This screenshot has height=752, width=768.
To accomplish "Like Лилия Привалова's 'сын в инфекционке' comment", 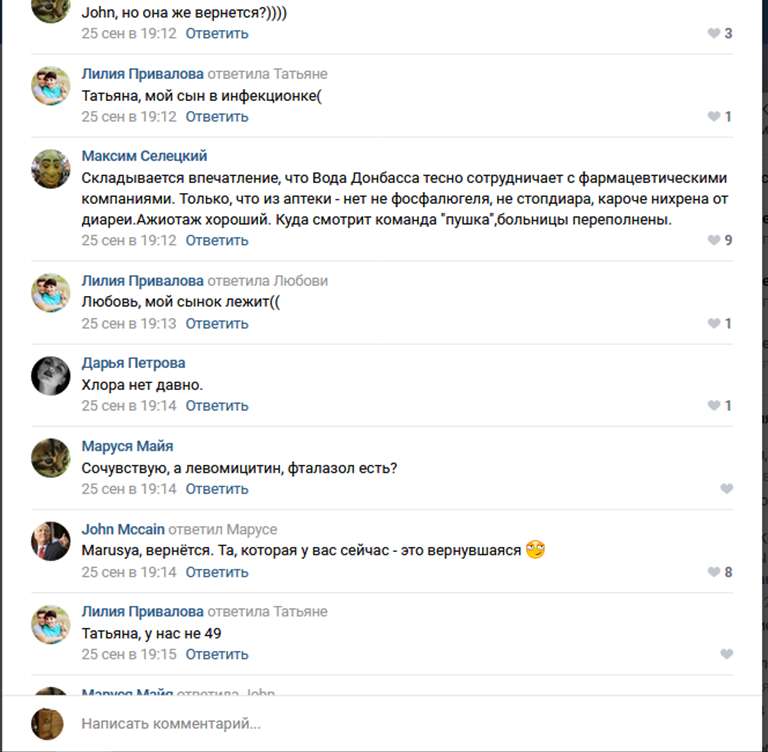I will tap(713, 117).
